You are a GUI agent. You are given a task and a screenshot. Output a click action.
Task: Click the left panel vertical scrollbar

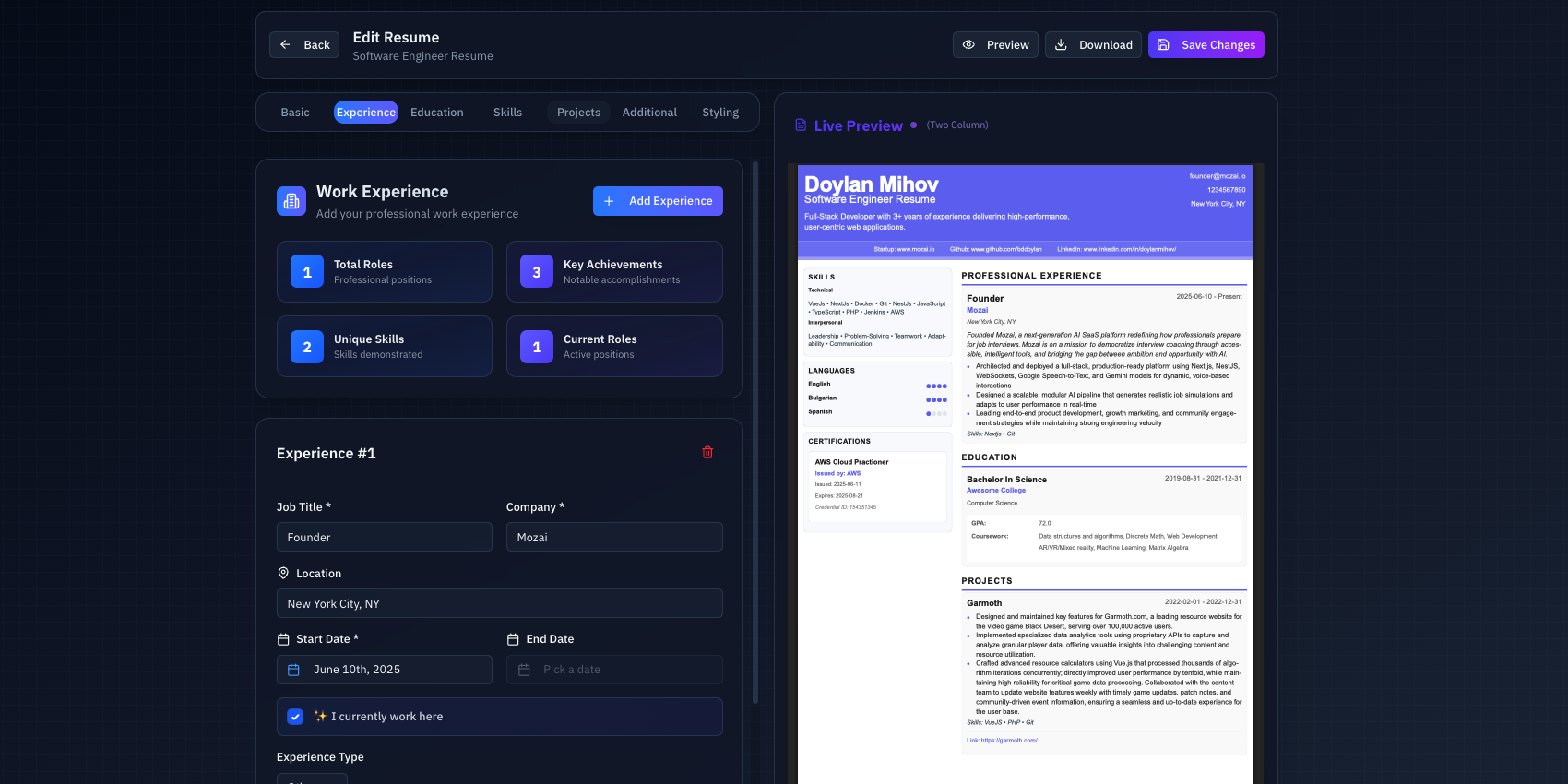(755, 434)
